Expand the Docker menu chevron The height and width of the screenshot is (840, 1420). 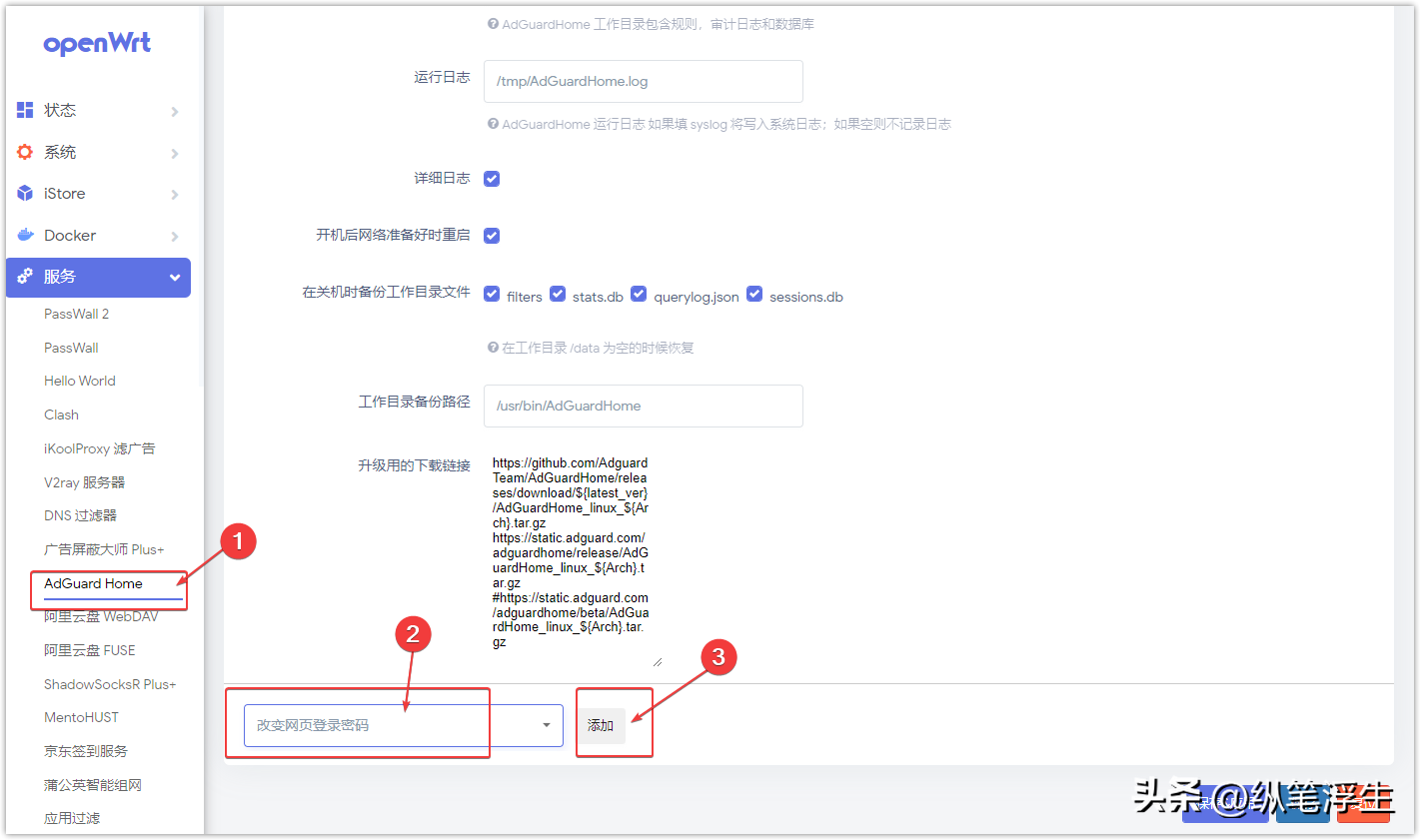click(x=175, y=236)
